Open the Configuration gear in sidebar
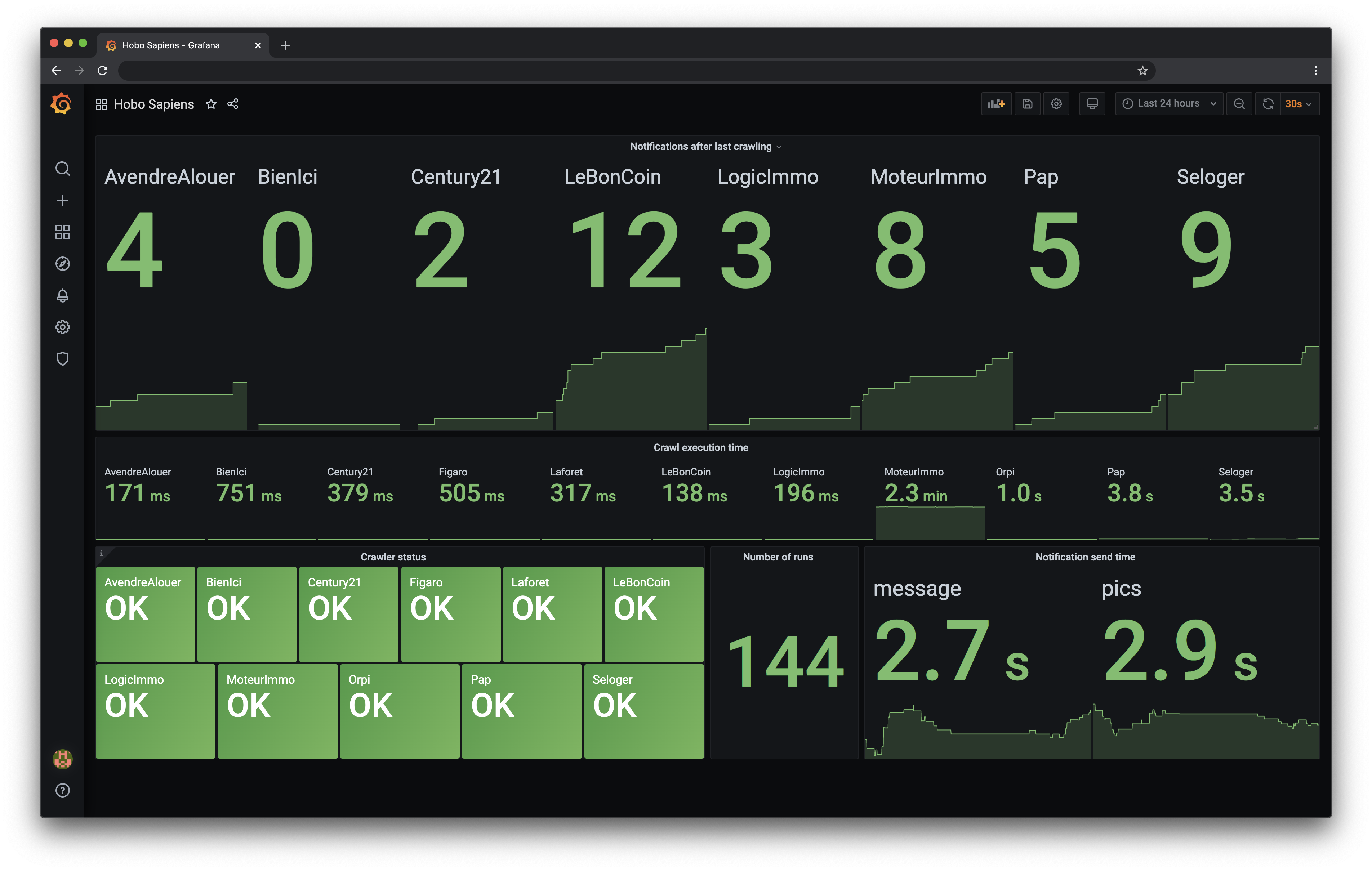This screenshot has width=1372, height=871. (x=63, y=327)
